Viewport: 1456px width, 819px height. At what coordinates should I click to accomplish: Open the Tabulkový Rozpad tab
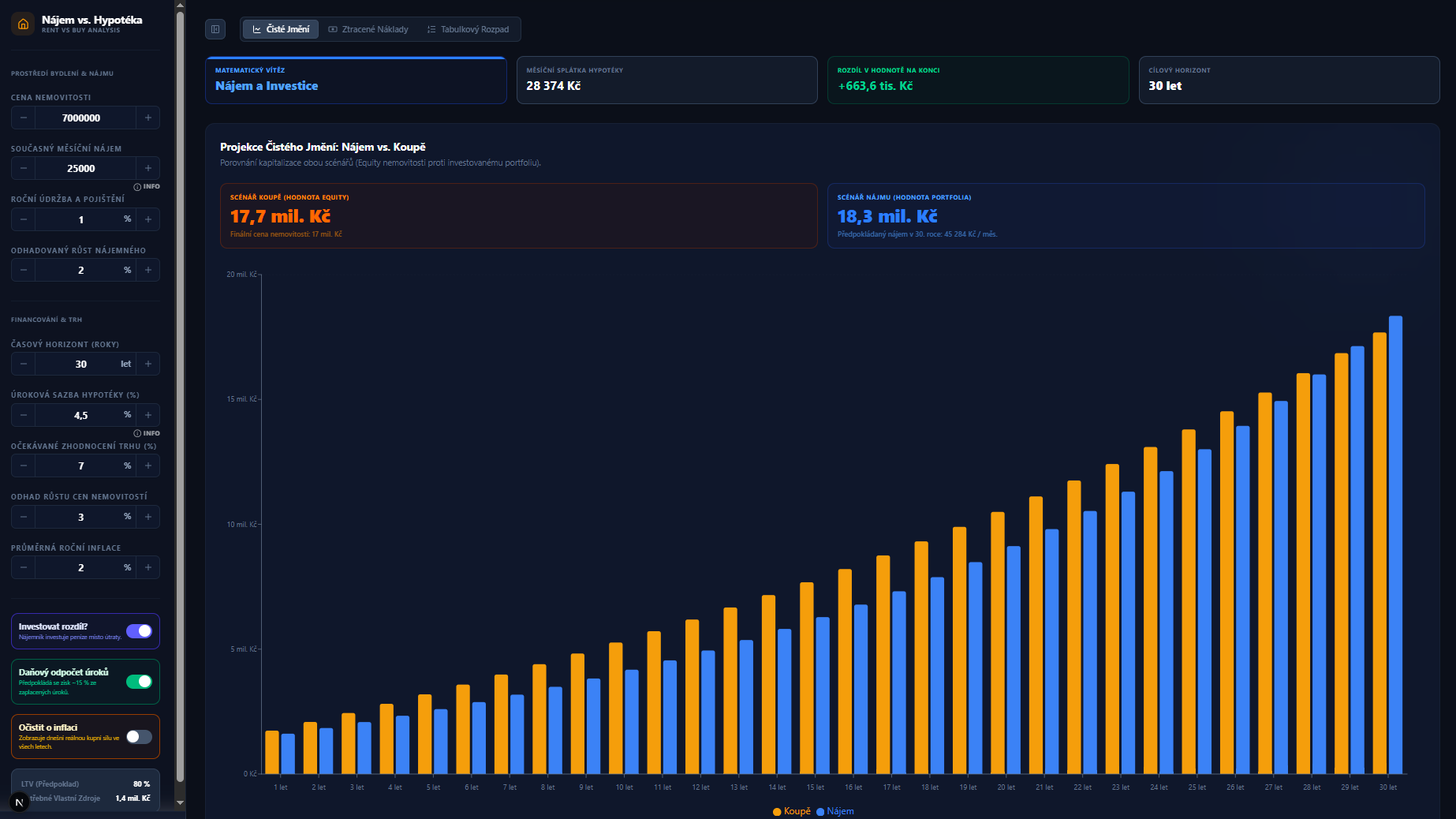coord(469,29)
